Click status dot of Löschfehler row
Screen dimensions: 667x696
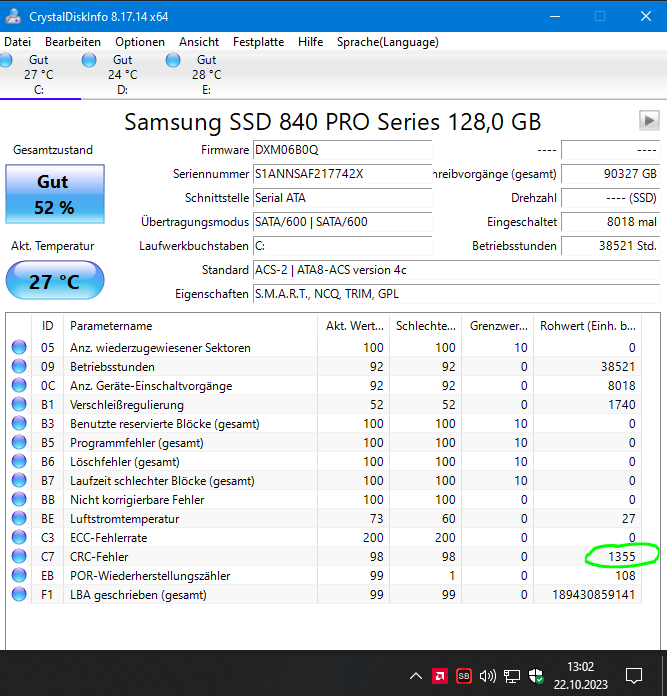click(19, 462)
